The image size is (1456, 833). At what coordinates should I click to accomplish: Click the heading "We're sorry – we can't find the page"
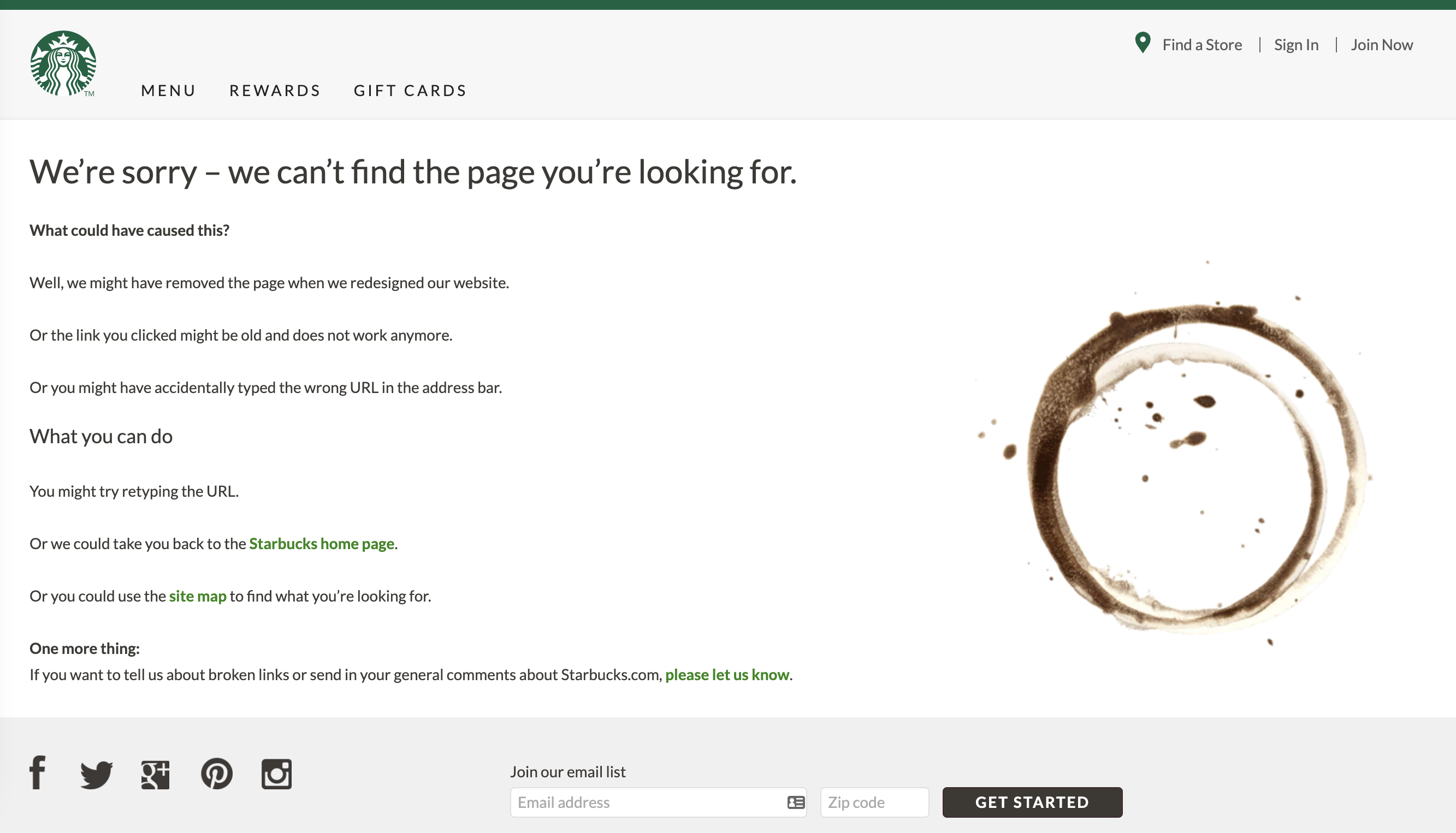(x=413, y=171)
